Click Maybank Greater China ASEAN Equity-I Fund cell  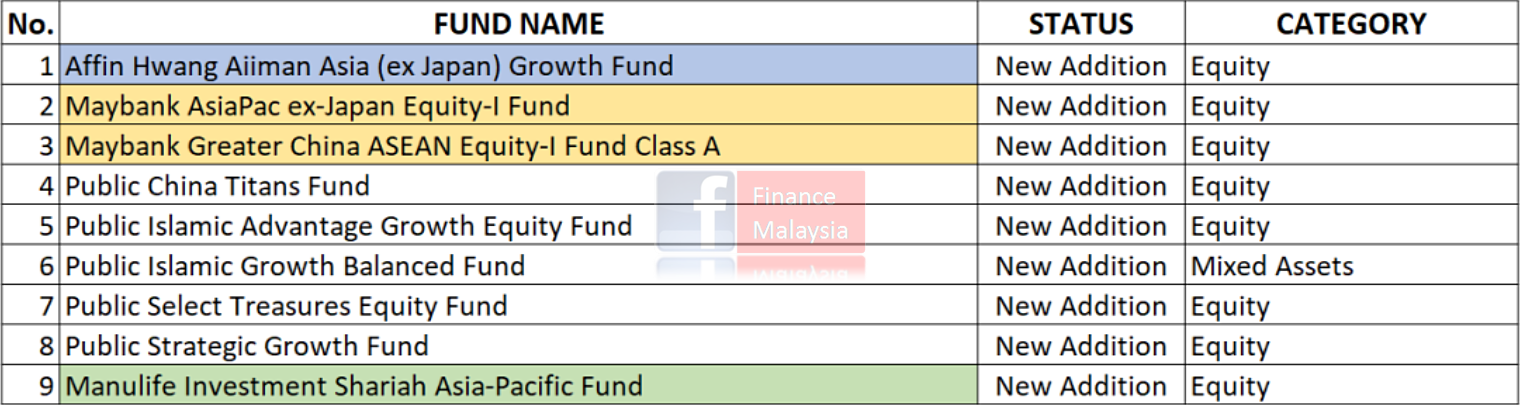[x=392, y=146]
